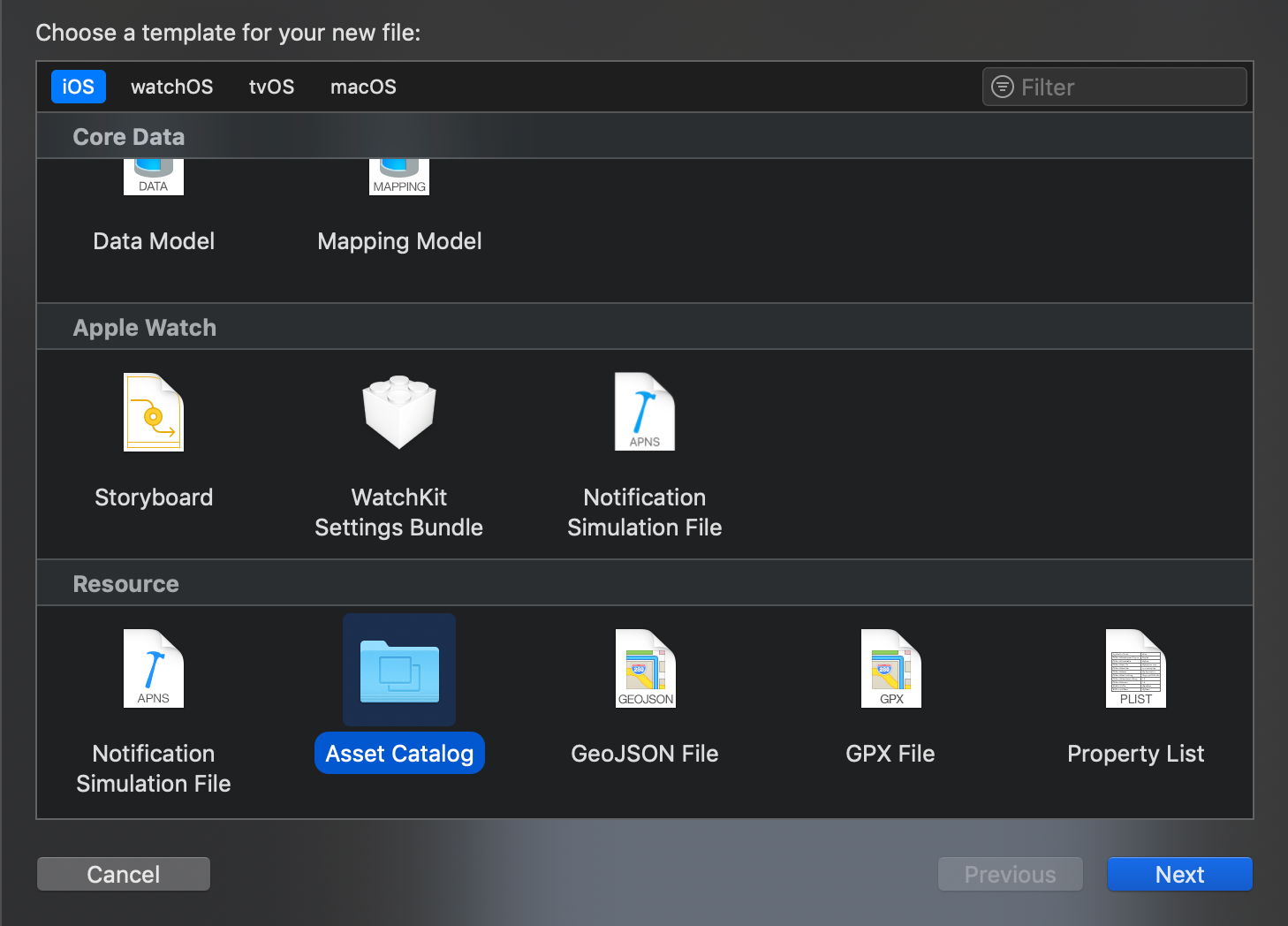Pick the Property List template icon
The width and height of the screenshot is (1288, 926).
pyautogui.click(x=1135, y=669)
